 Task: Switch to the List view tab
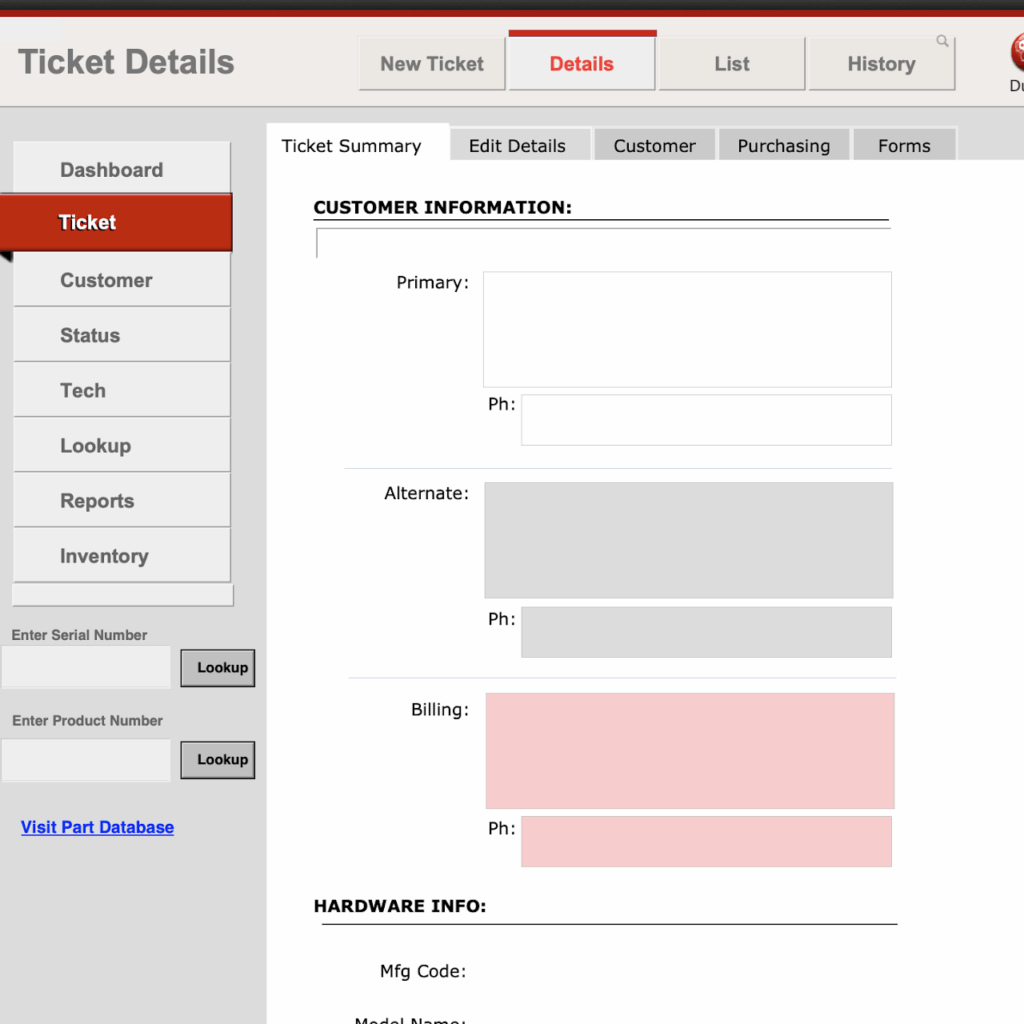tap(731, 64)
